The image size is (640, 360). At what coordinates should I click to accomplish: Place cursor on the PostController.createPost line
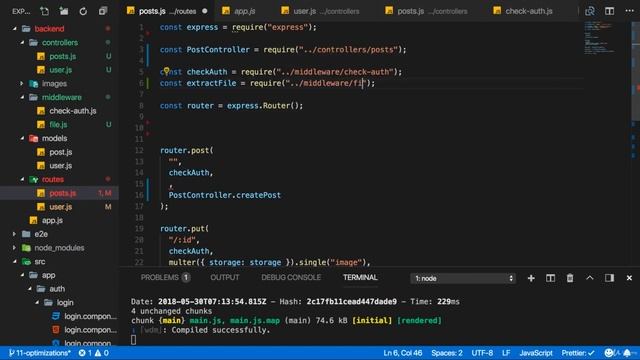click(224, 195)
